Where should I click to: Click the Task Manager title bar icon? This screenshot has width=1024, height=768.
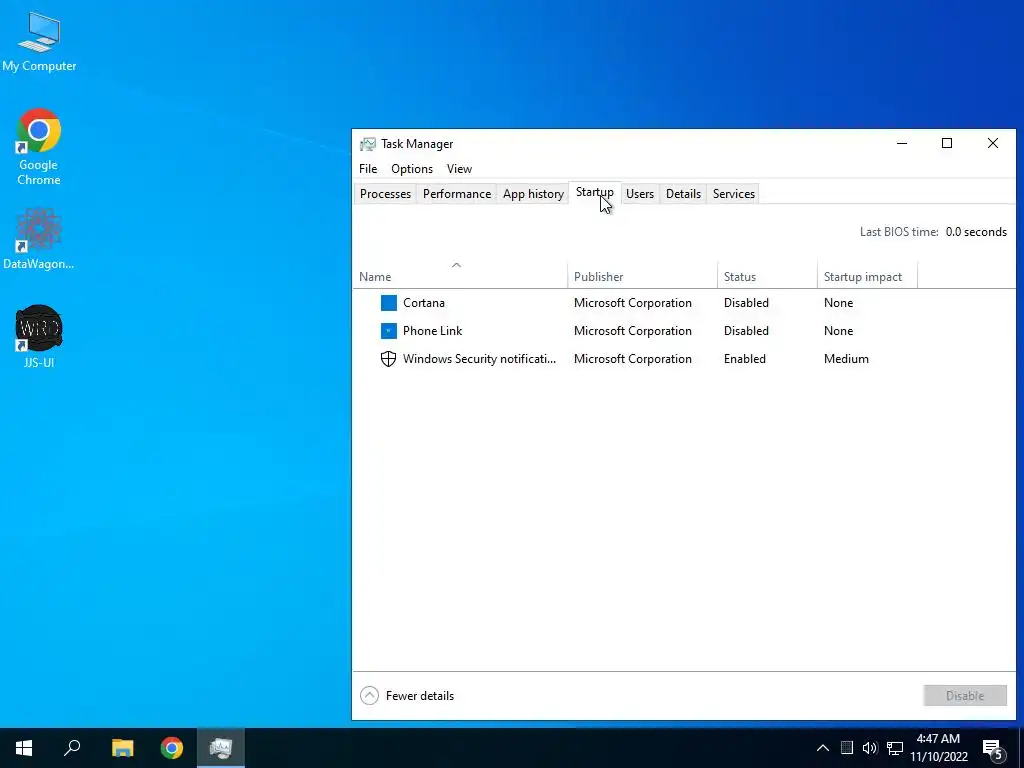click(x=368, y=144)
